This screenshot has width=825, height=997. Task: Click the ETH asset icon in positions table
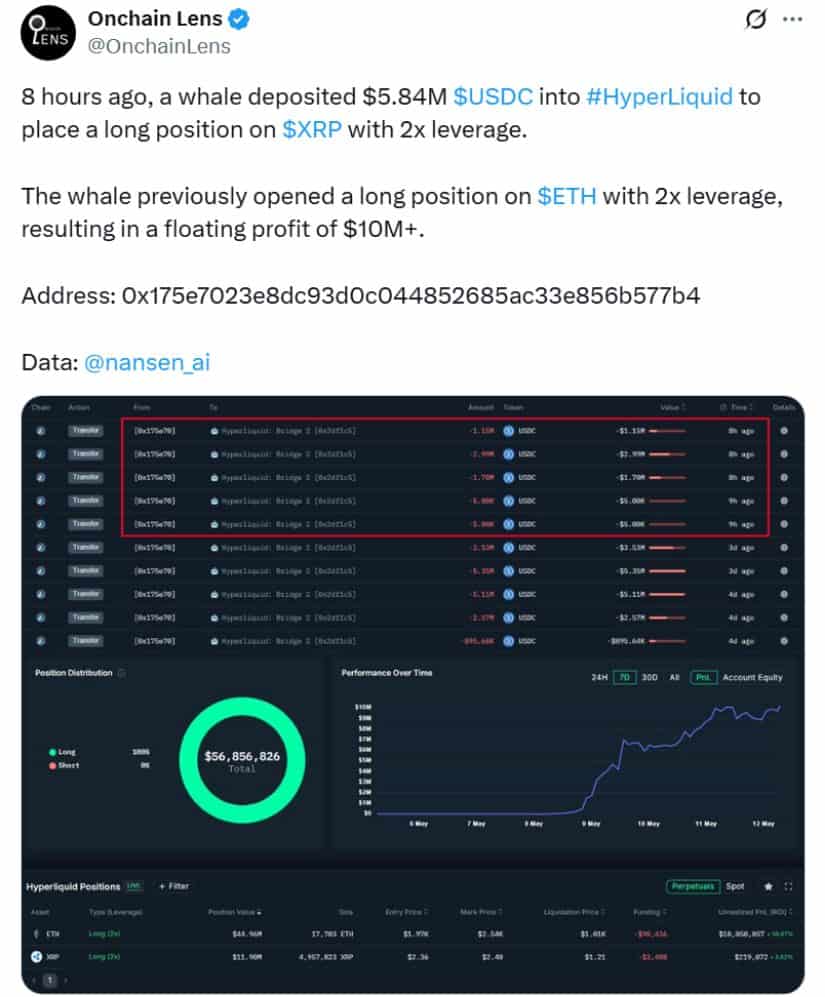pos(36,933)
